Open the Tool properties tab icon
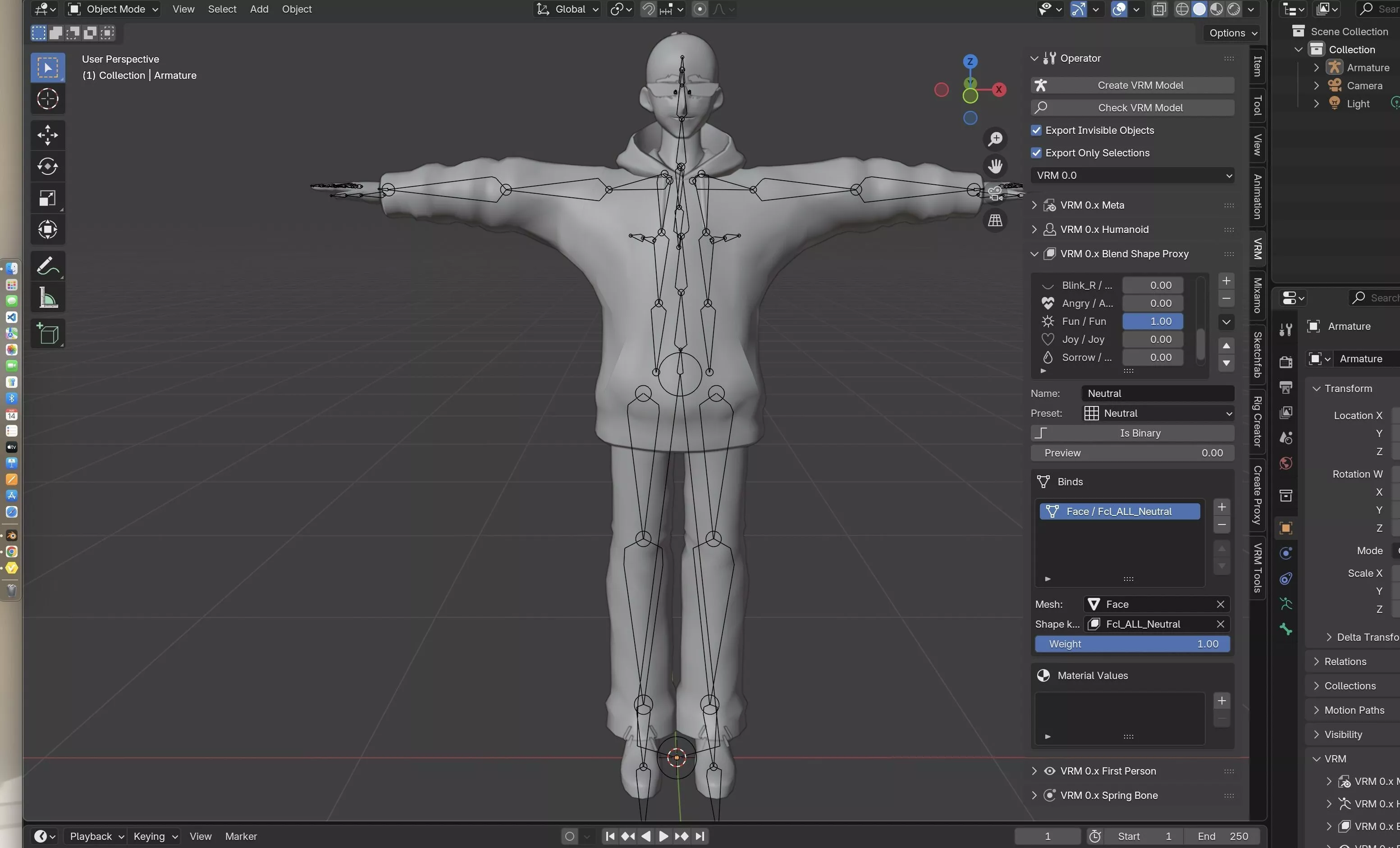The height and width of the screenshot is (848, 1400). 1286,329
